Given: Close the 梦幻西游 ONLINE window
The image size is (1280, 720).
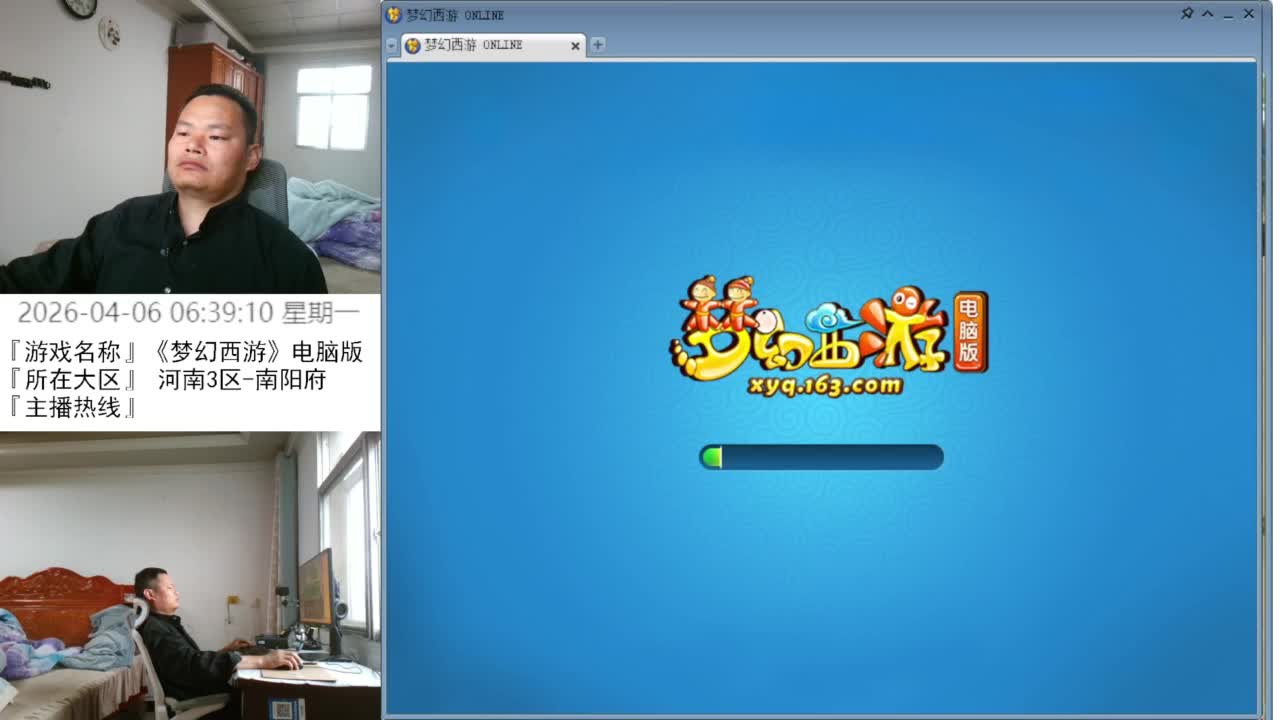Looking at the screenshot, I should tap(1249, 14).
